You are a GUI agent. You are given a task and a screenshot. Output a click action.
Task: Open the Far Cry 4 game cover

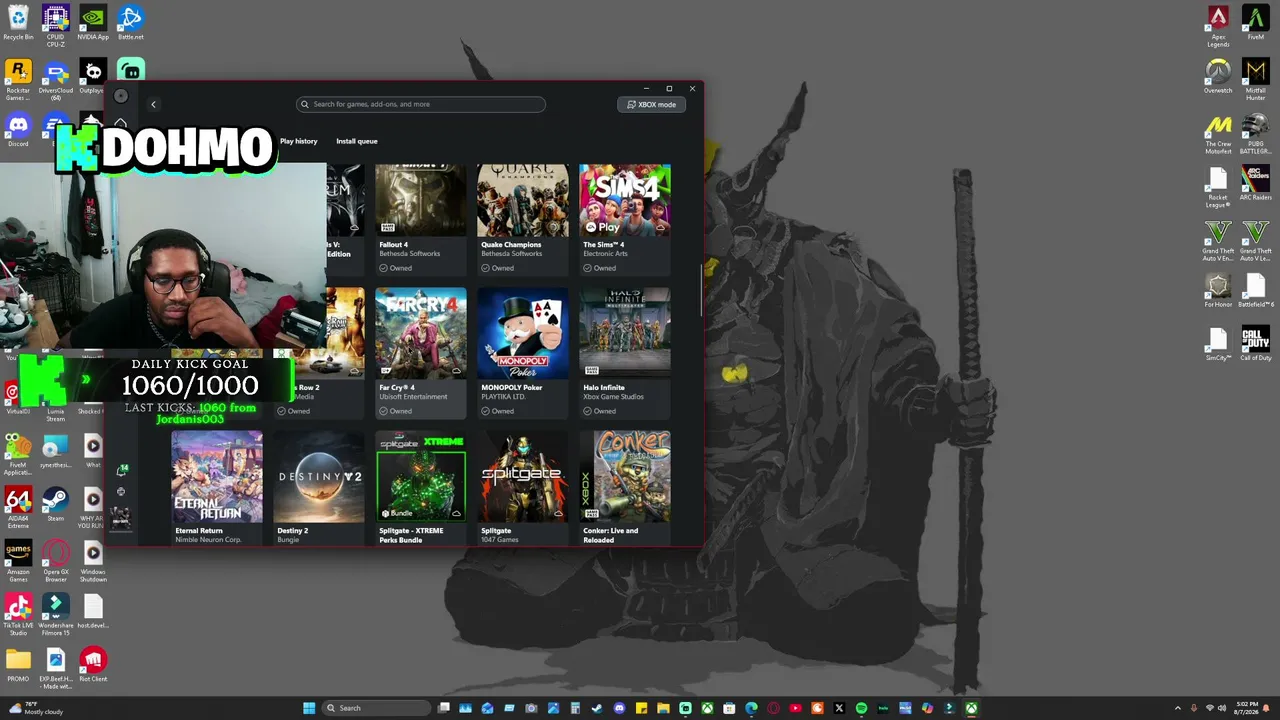pos(421,334)
